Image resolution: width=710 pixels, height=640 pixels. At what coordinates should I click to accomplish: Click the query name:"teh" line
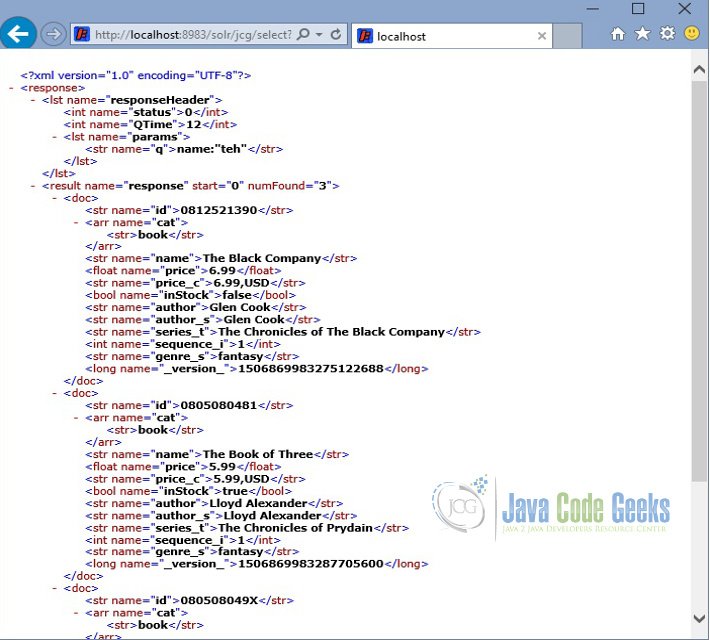[x=184, y=149]
